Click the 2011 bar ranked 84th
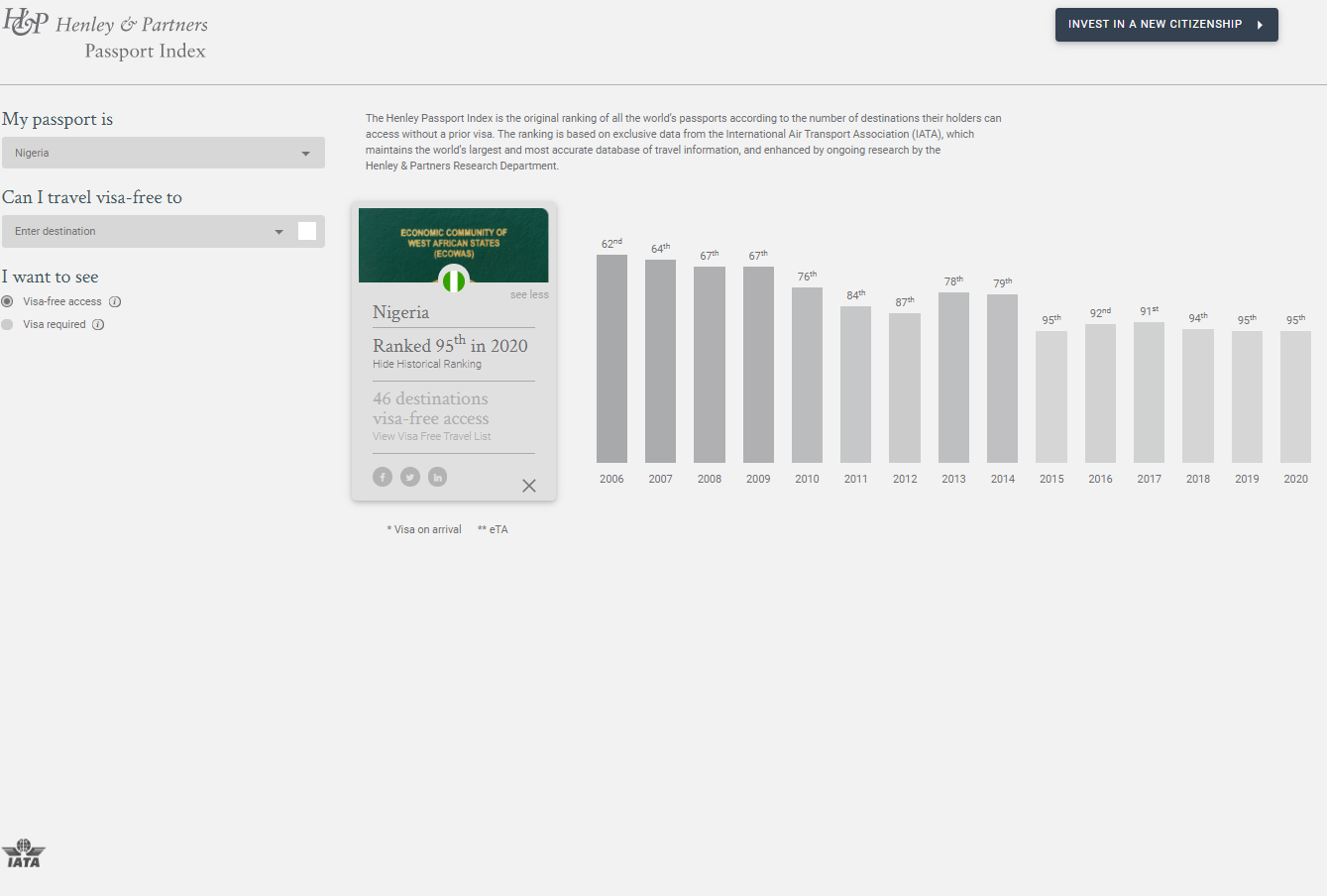This screenshot has height=896, width=1327. (x=855, y=385)
